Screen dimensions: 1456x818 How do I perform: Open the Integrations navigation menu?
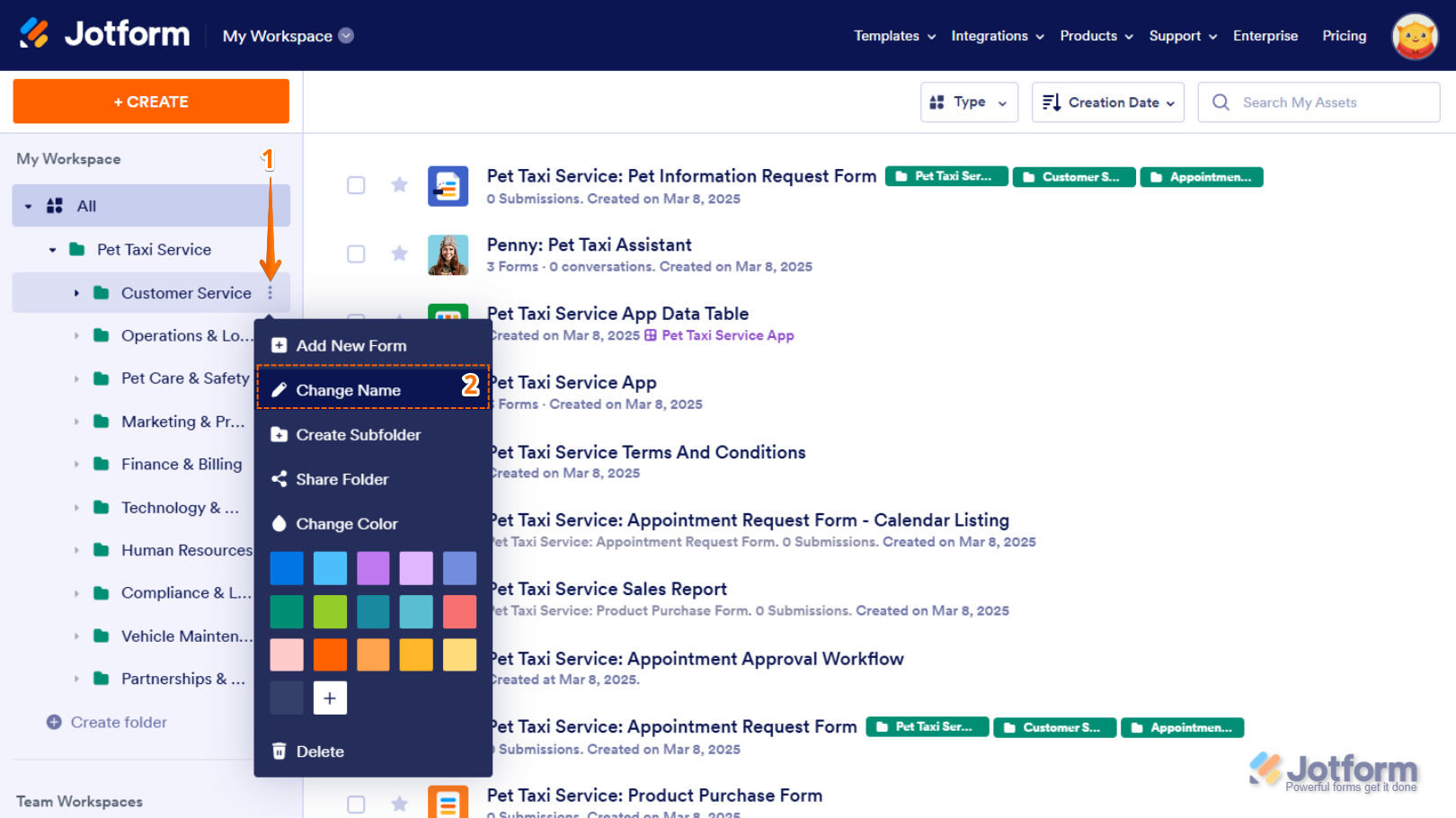998,36
